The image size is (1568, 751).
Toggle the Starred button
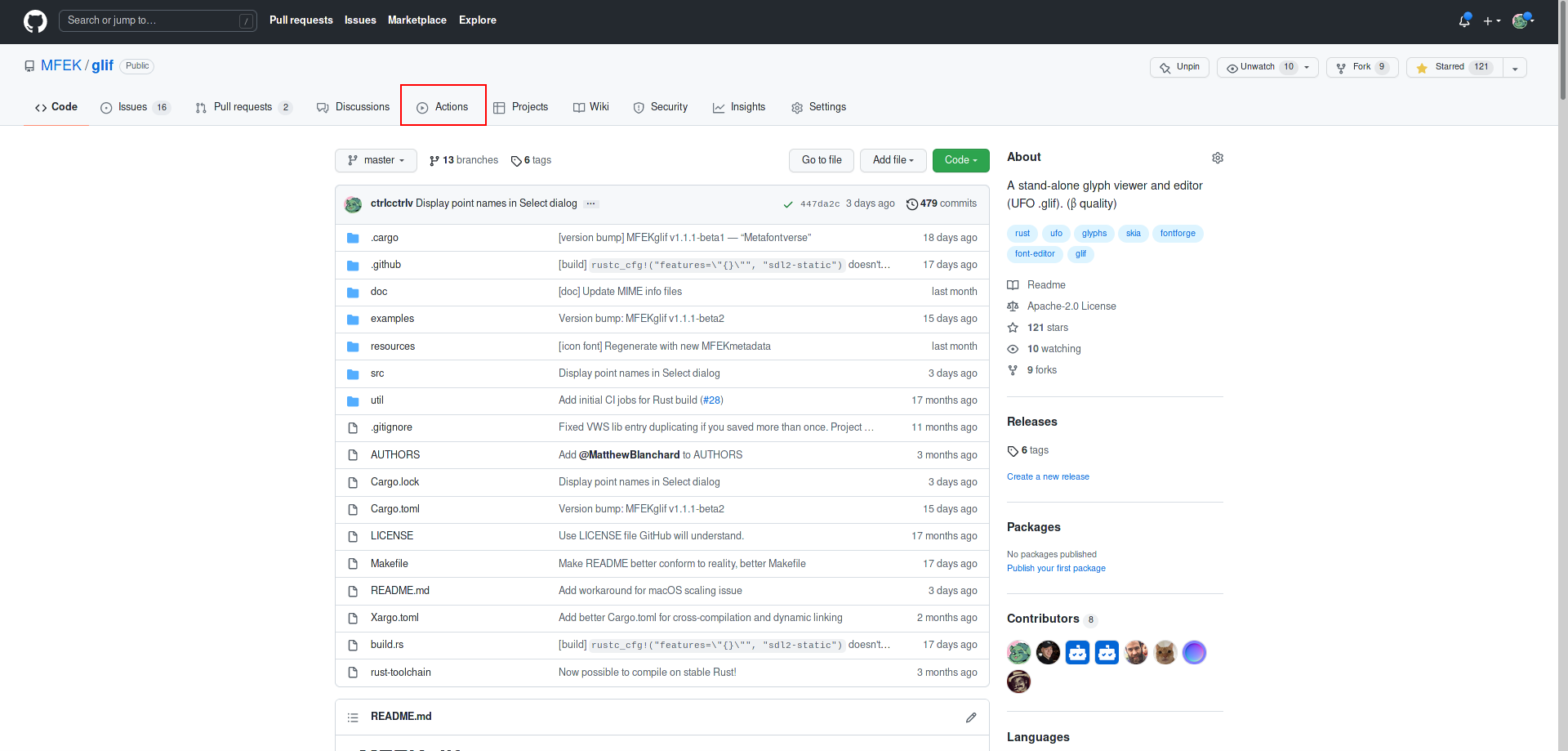[1454, 68]
